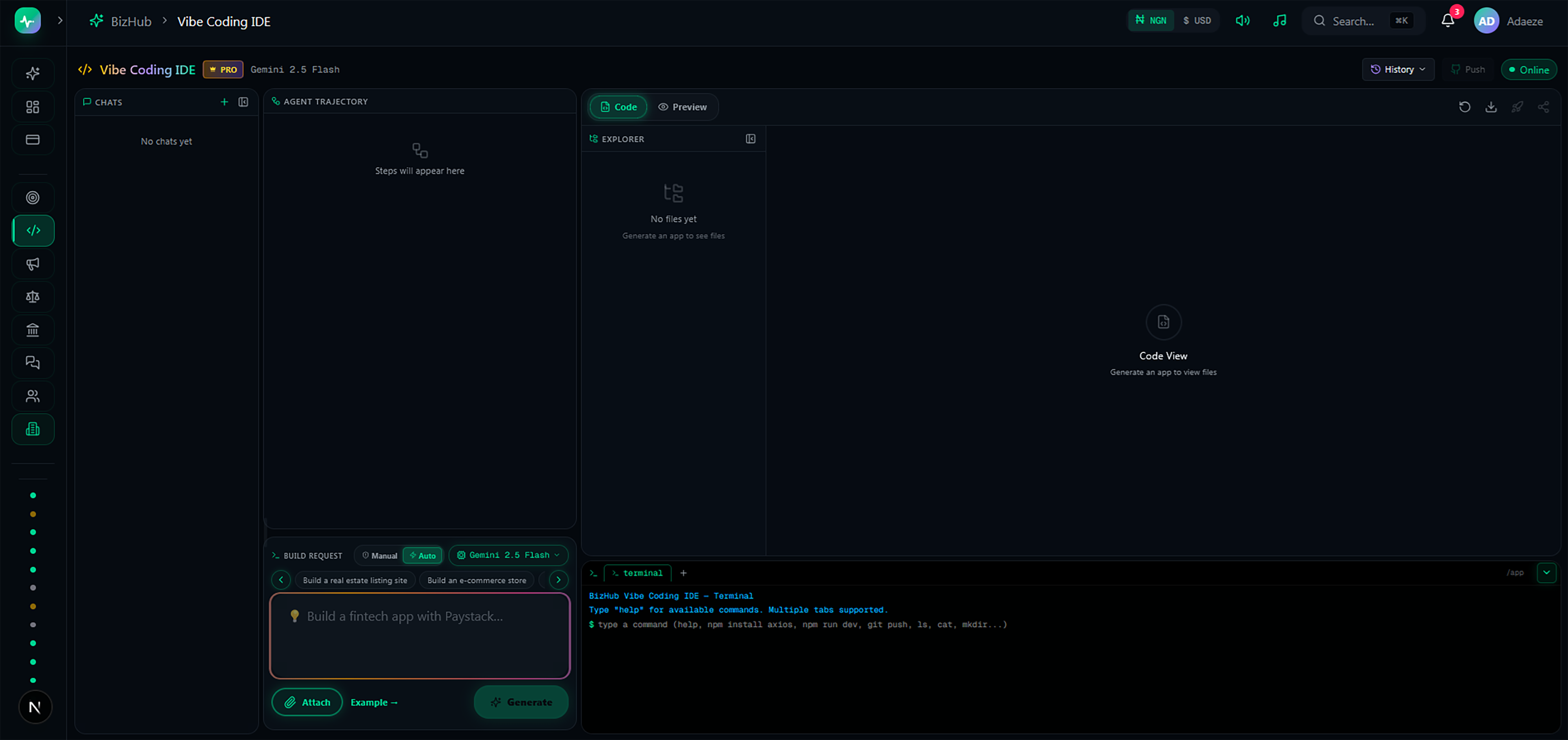Click the BizHub pulse logo
Viewport: 1568px width, 740px height.
click(x=27, y=21)
